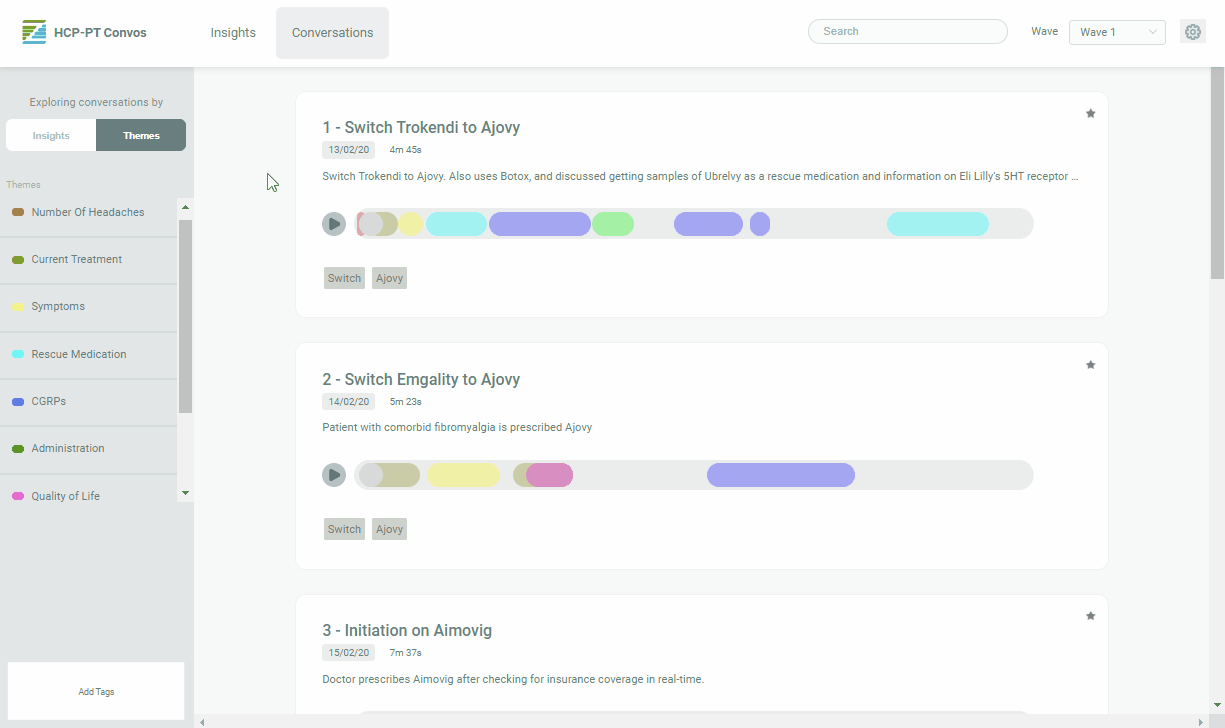Switch exploring mode to Themes
This screenshot has width=1225, height=728.
point(141,135)
